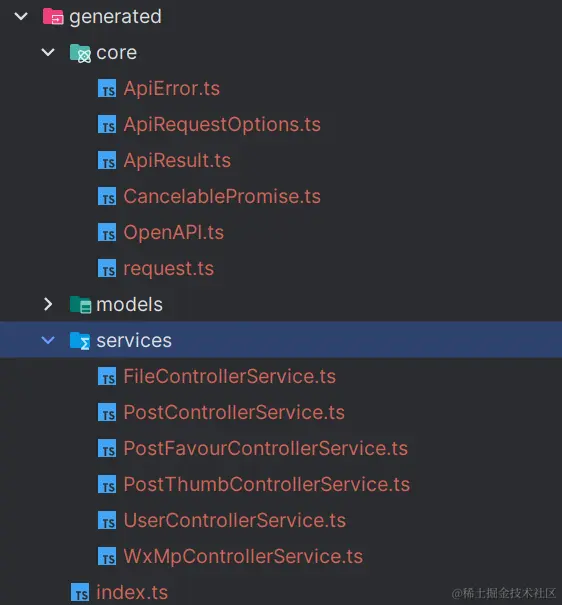Collapse the core folder chevron

48,52
